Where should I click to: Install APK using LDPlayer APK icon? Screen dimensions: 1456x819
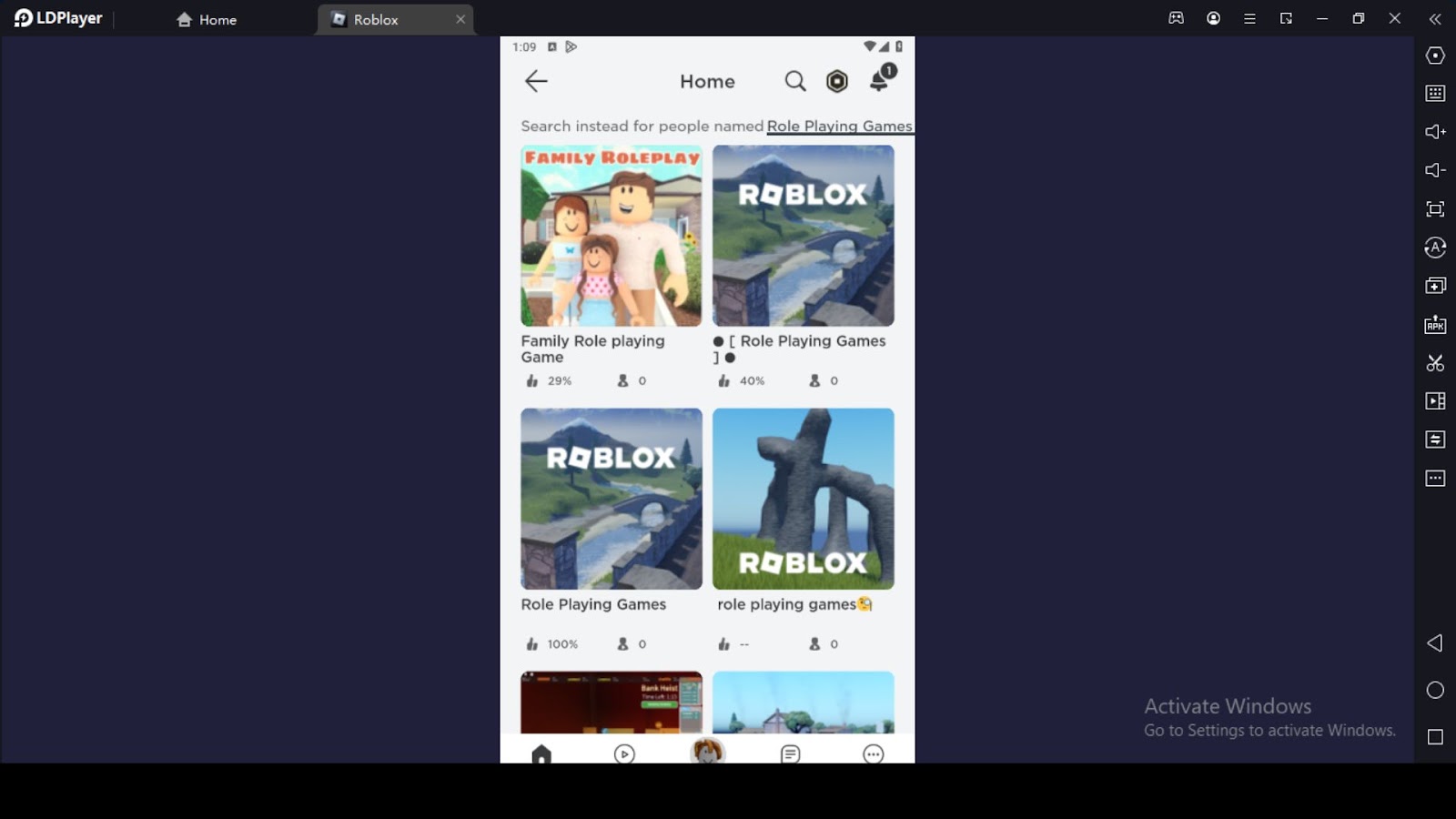point(1435,324)
